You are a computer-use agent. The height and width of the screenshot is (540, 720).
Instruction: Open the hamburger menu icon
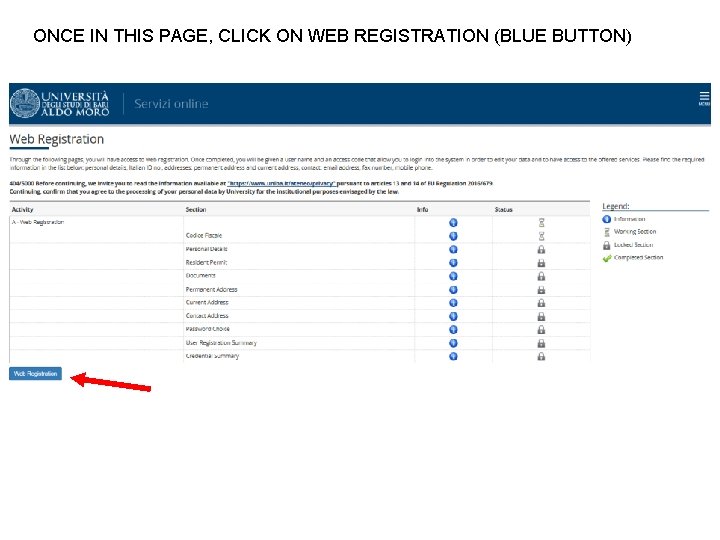pyautogui.click(x=704, y=98)
